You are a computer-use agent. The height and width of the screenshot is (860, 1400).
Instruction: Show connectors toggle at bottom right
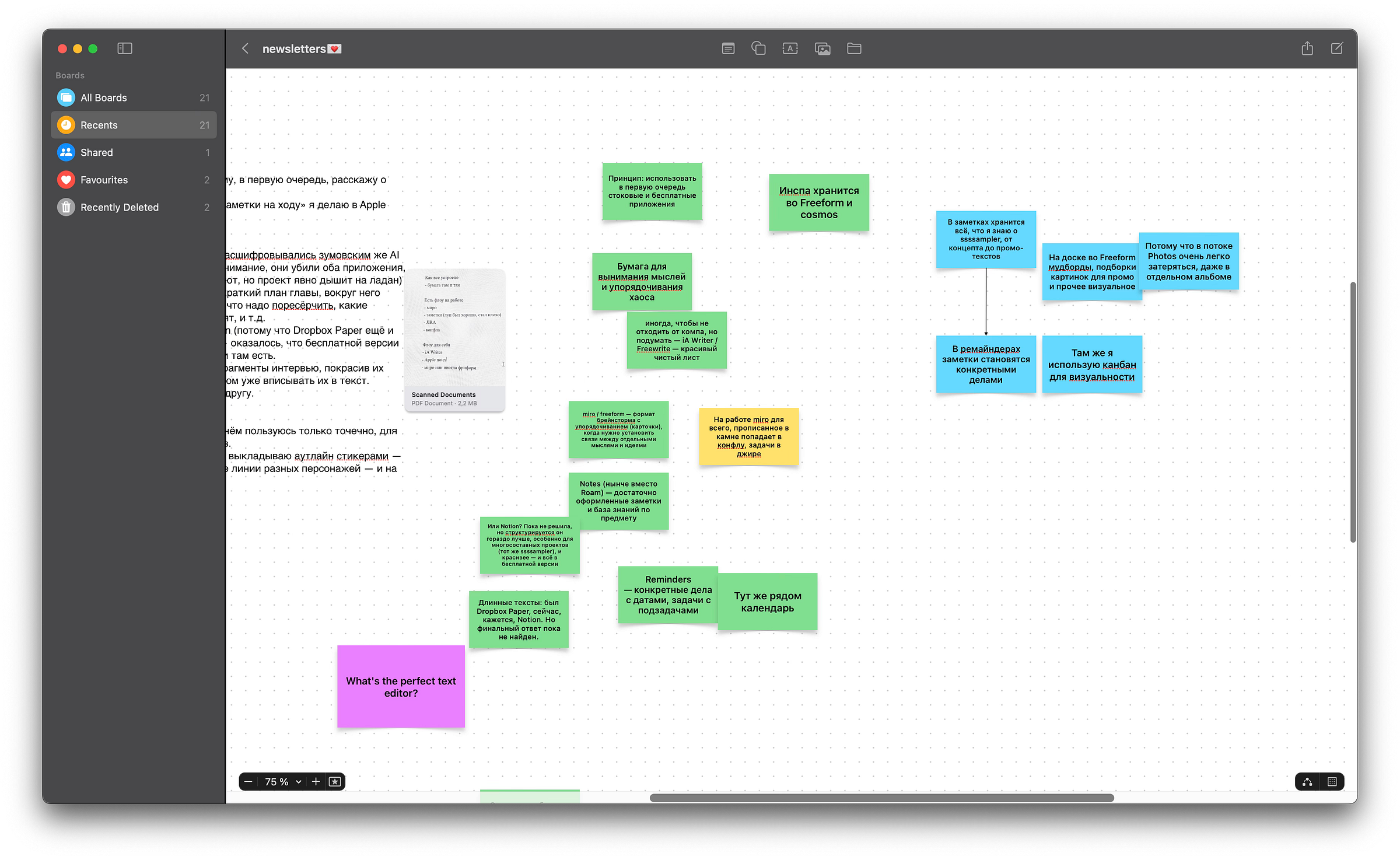(x=1307, y=782)
